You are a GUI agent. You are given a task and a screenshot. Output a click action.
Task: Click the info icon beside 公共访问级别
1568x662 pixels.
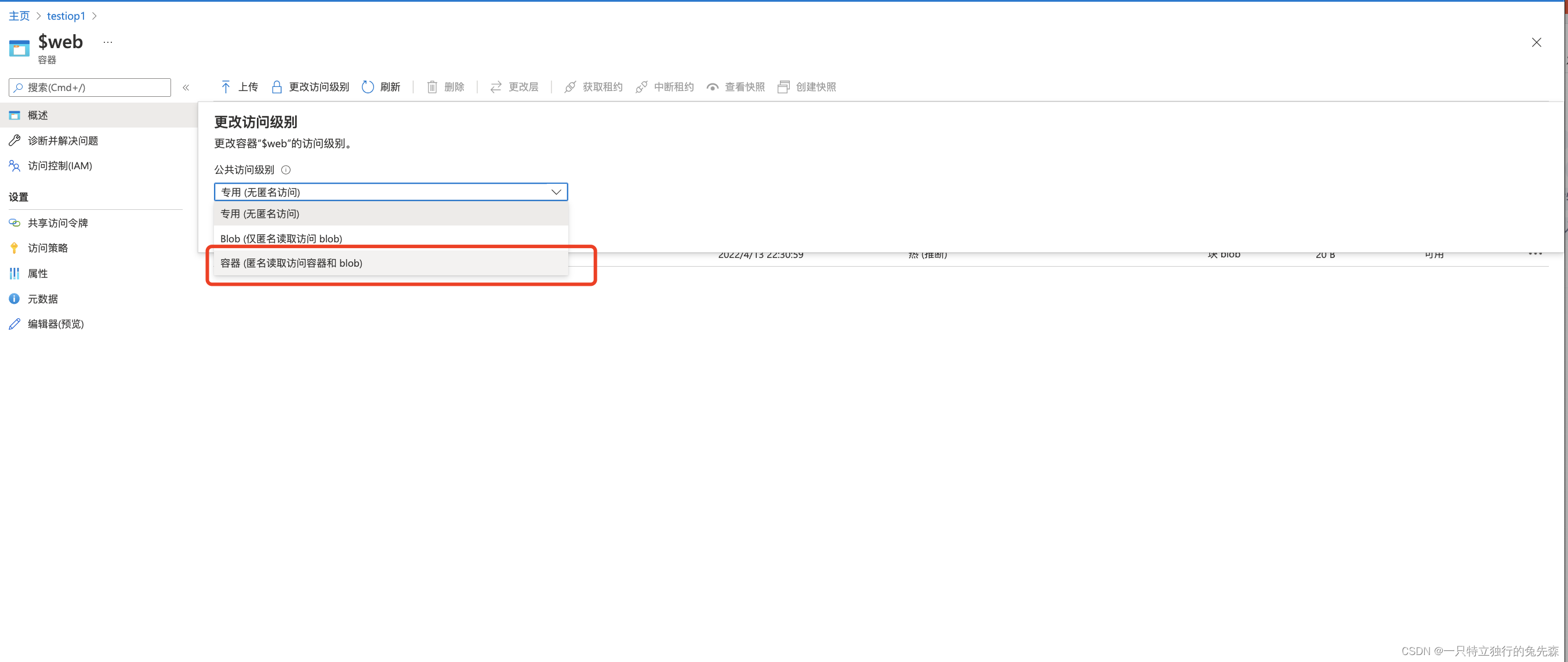[x=285, y=170]
